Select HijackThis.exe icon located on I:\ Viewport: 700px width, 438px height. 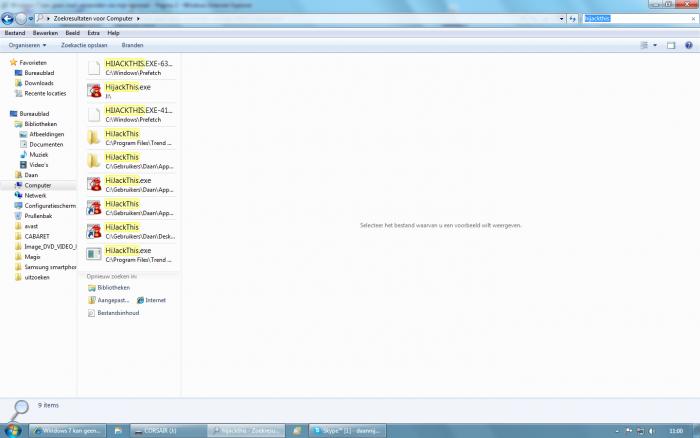point(94,91)
